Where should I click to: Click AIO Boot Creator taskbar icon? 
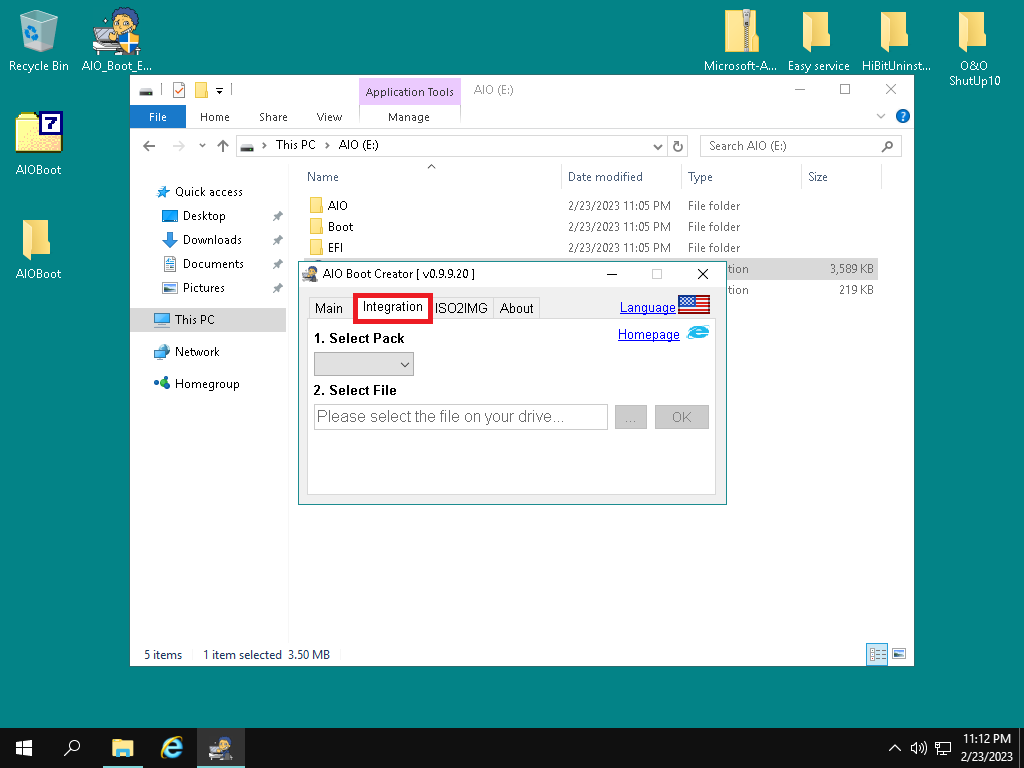click(x=219, y=748)
